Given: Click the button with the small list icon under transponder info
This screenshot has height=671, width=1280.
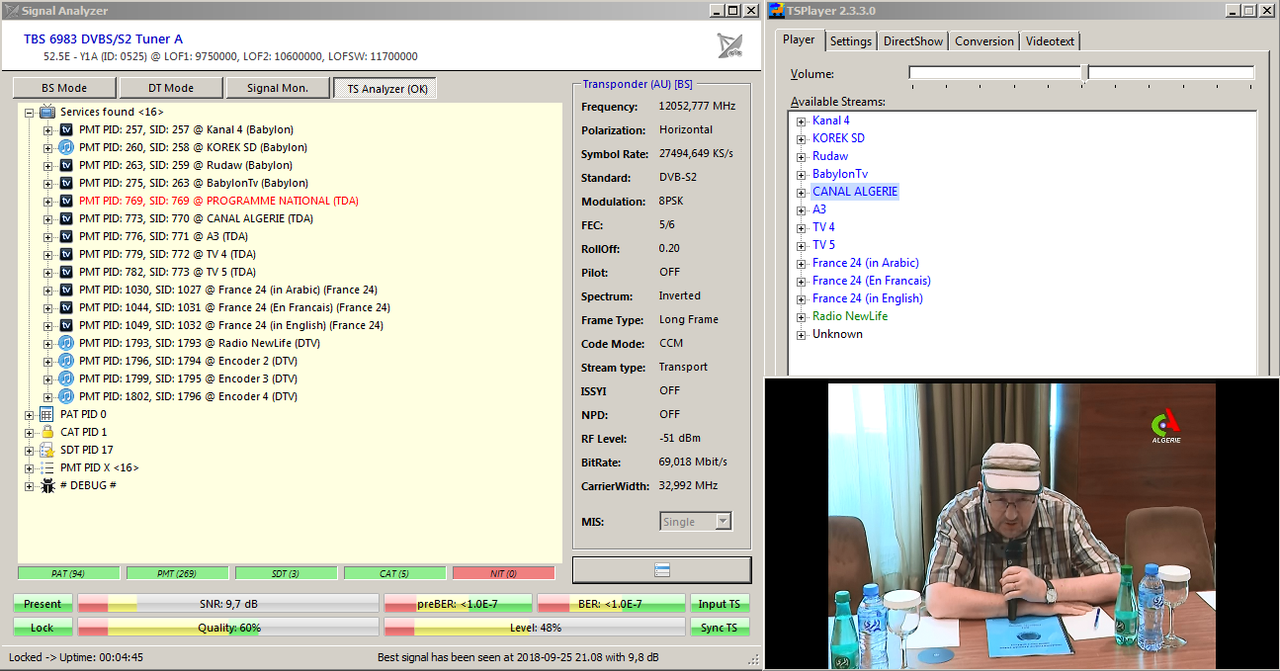Looking at the screenshot, I should (661, 570).
